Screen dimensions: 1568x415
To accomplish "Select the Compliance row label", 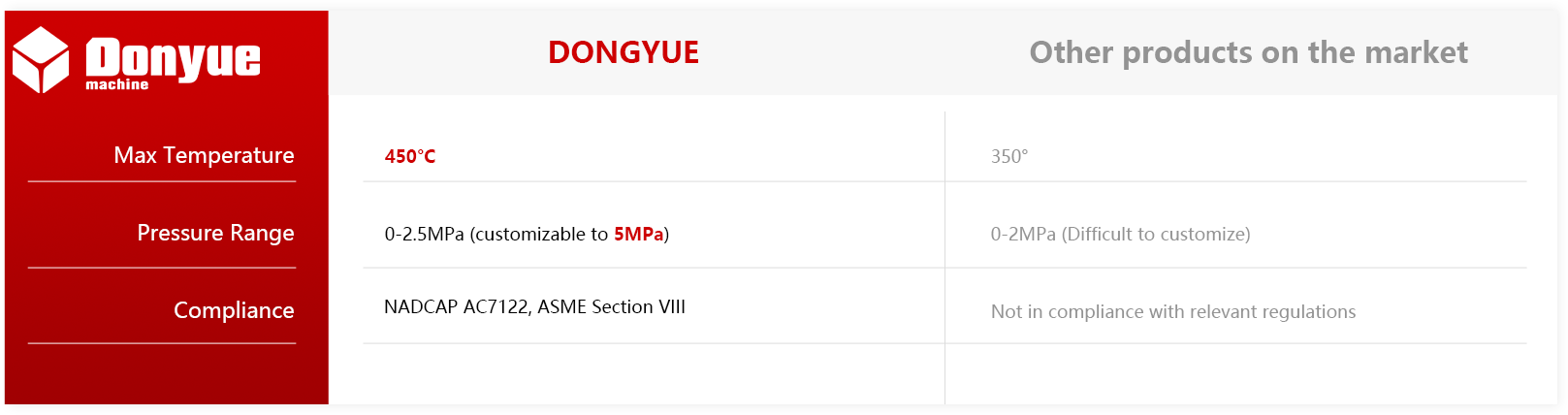I will point(234,310).
